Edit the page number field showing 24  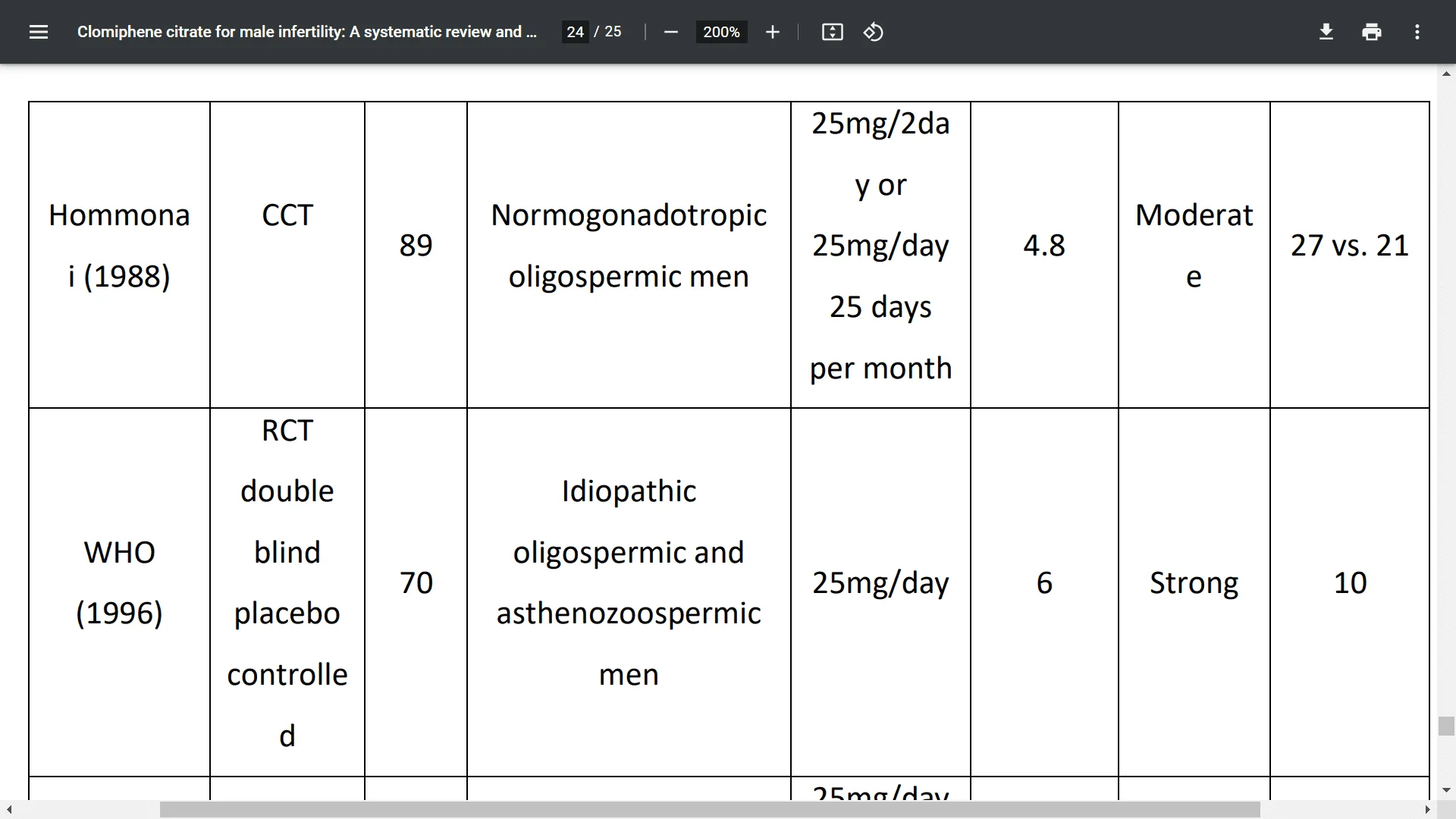coord(575,32)
